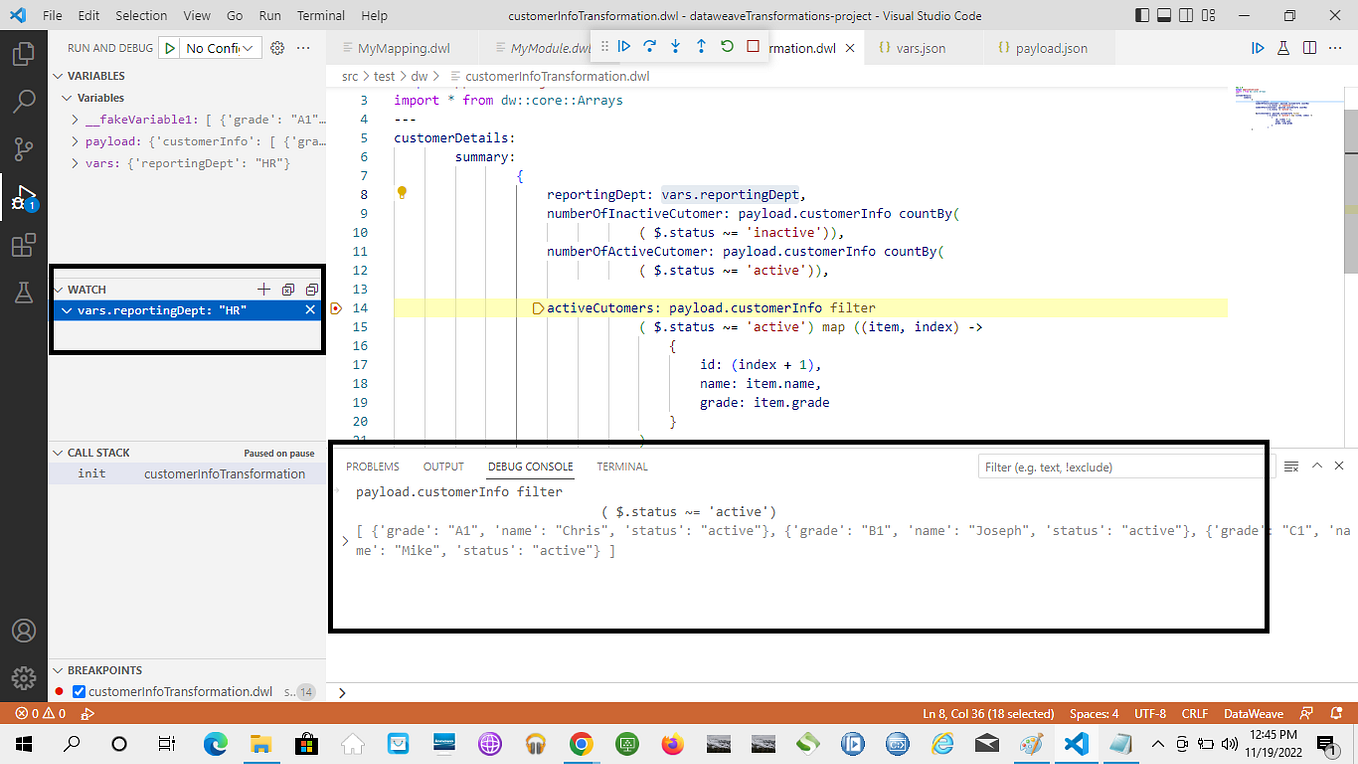Image resolution: width=1358 pixels, height=764 pixels.
Task: Expand the payload variable in Variables panel
Action: (73, 140)
